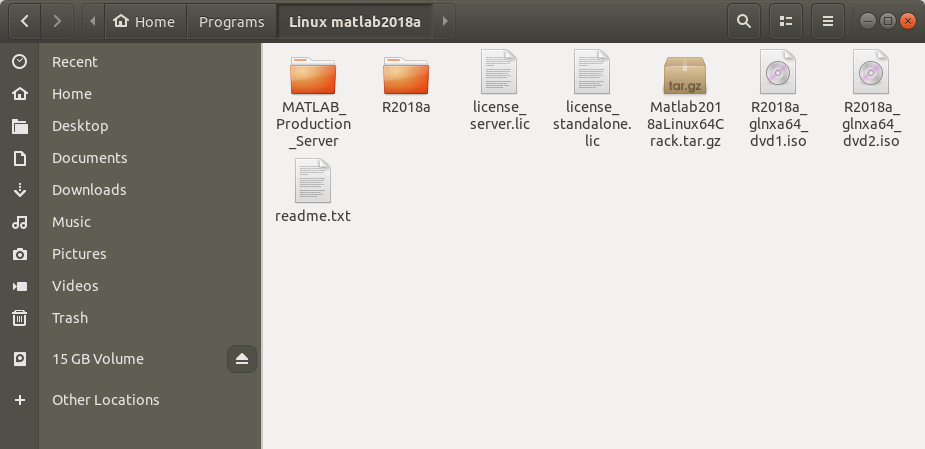Minimize the file manager window
This screenshot has height=449, width=925.
point(868,22)
